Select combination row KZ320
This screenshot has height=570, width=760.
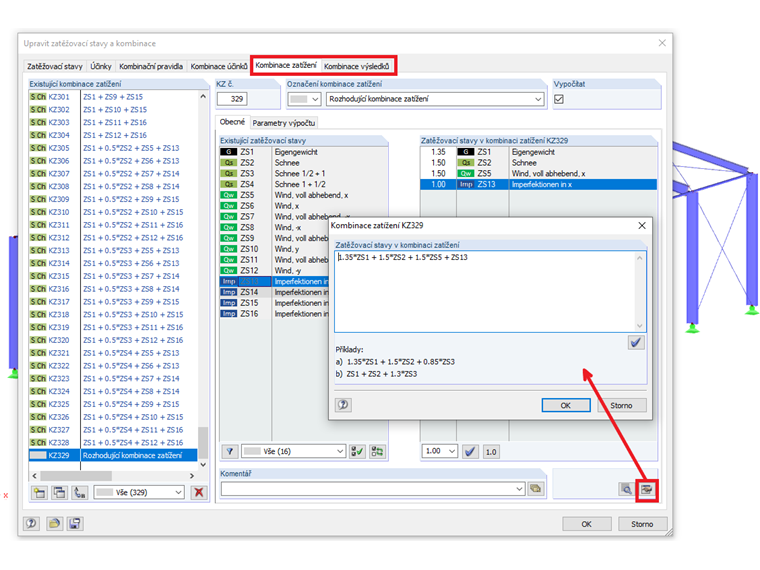(x=113, y=340)
